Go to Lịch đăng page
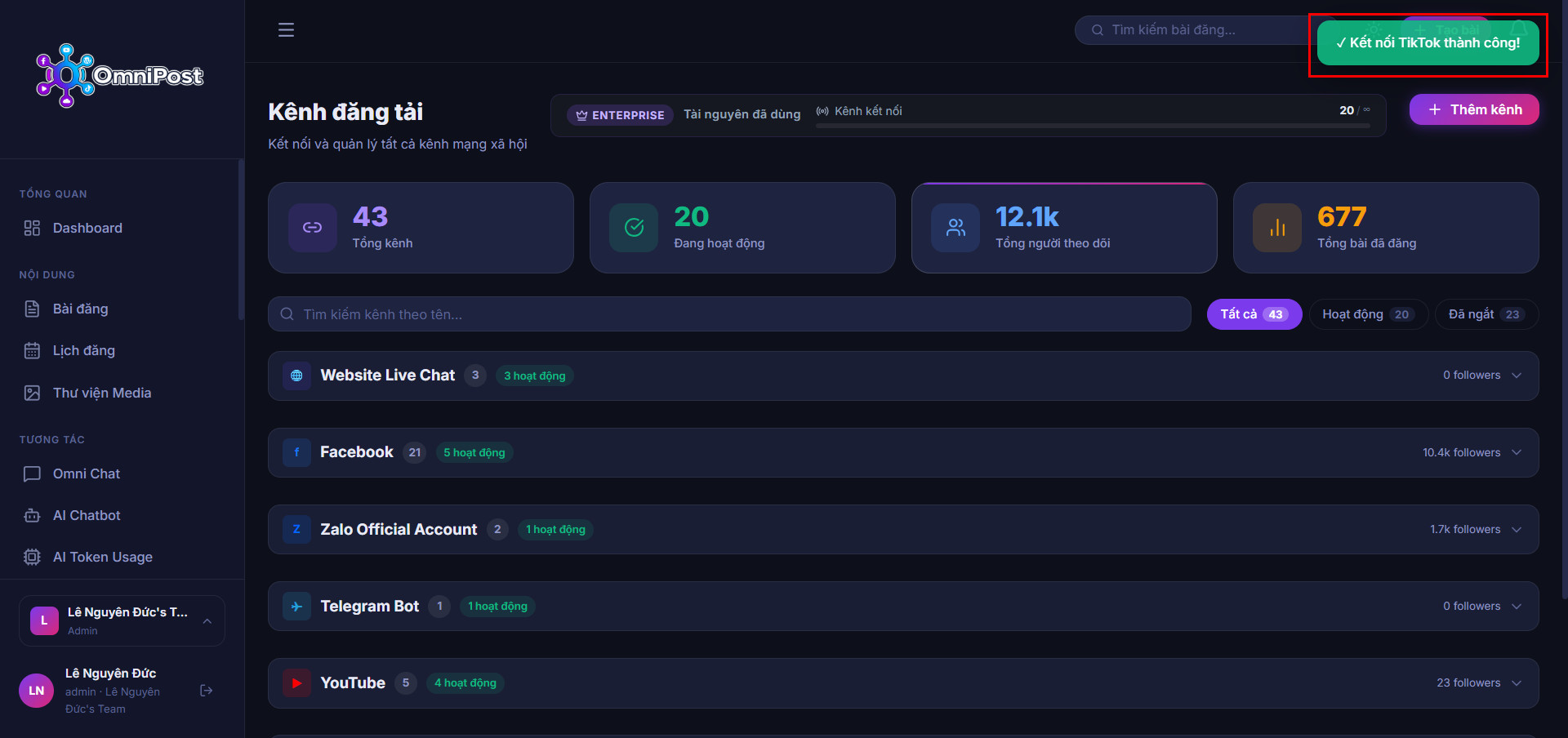Screen dimensions: 1568x738 [121, 350]
